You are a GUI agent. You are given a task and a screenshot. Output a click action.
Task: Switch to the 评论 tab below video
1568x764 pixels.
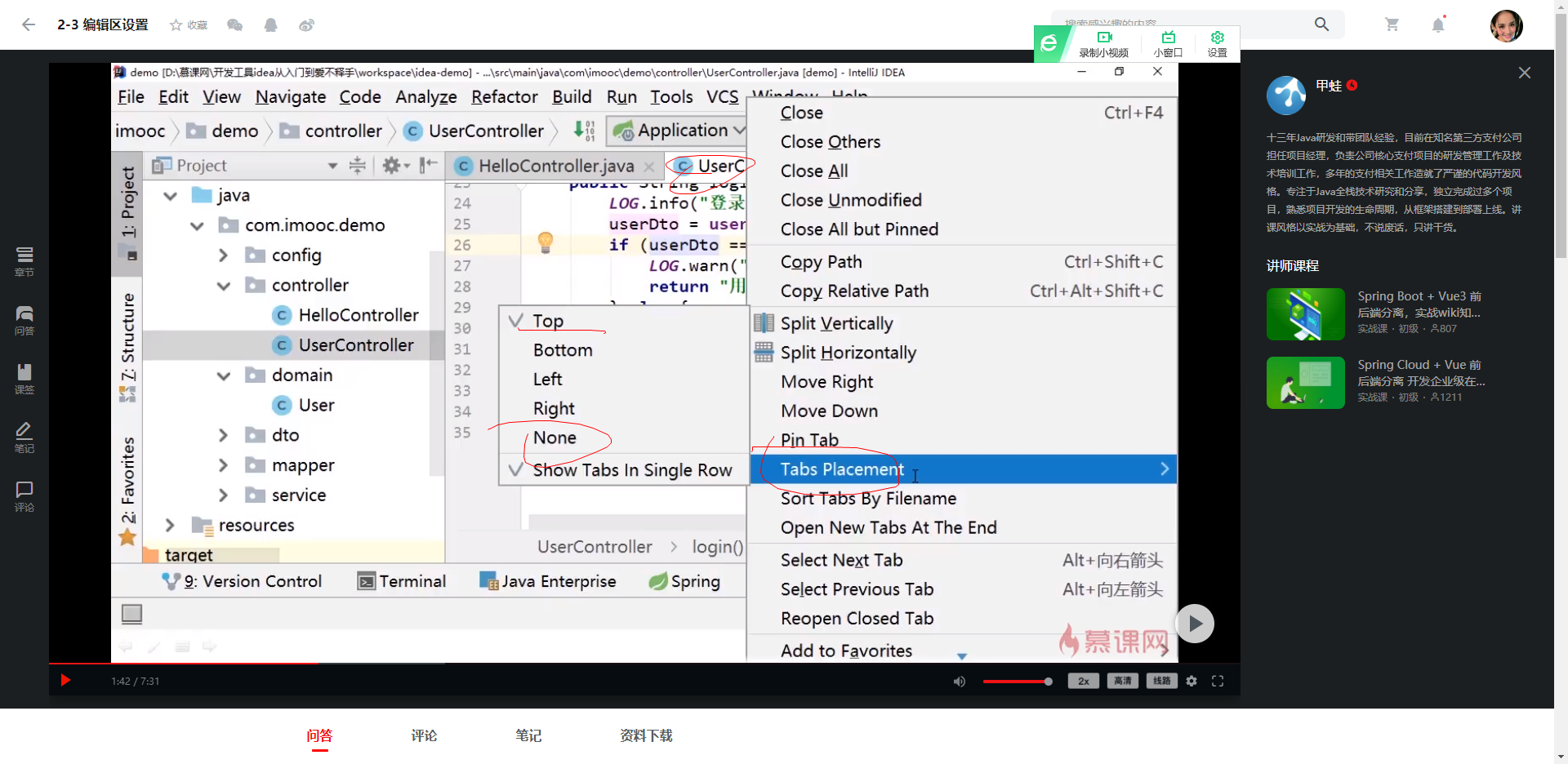(424, 735)
